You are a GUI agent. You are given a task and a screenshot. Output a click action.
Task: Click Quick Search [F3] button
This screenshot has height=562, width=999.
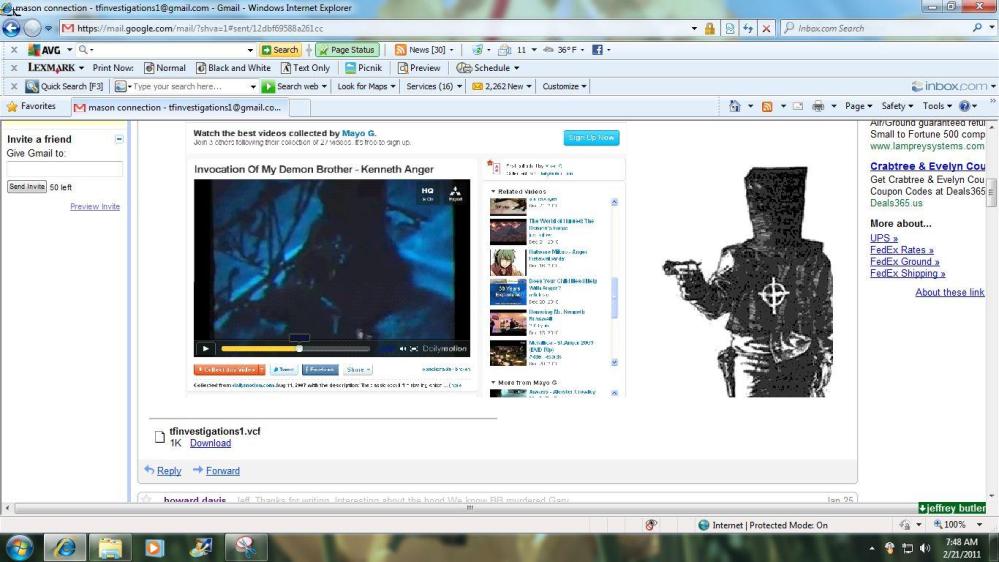coord(64,86)
